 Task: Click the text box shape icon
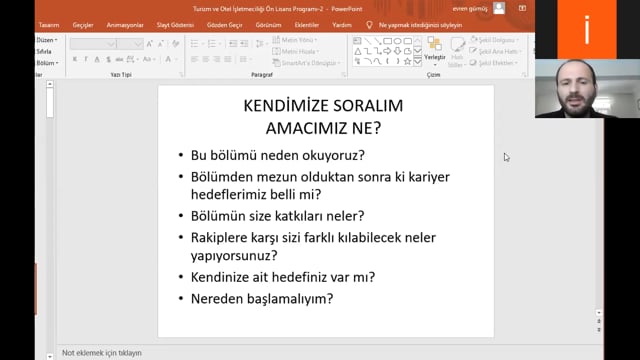click(x=358, y=41)
